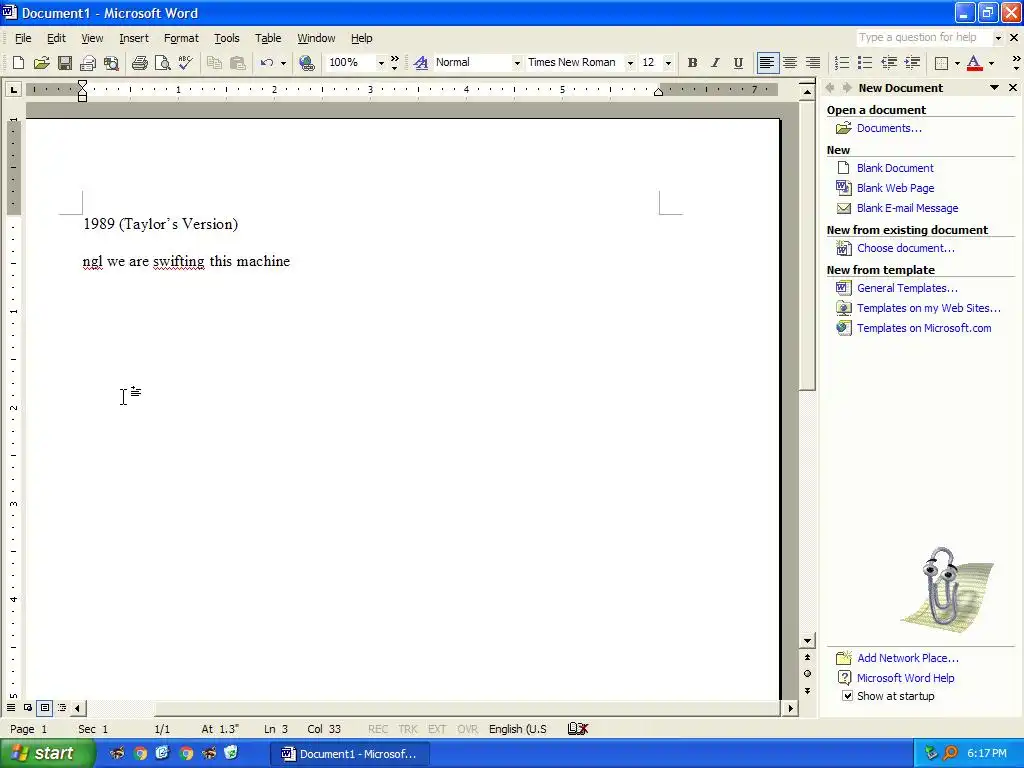Click the horizontal scrollbar right arrow
Viewport: 1024px width, 768px height.
coord(791,708)
